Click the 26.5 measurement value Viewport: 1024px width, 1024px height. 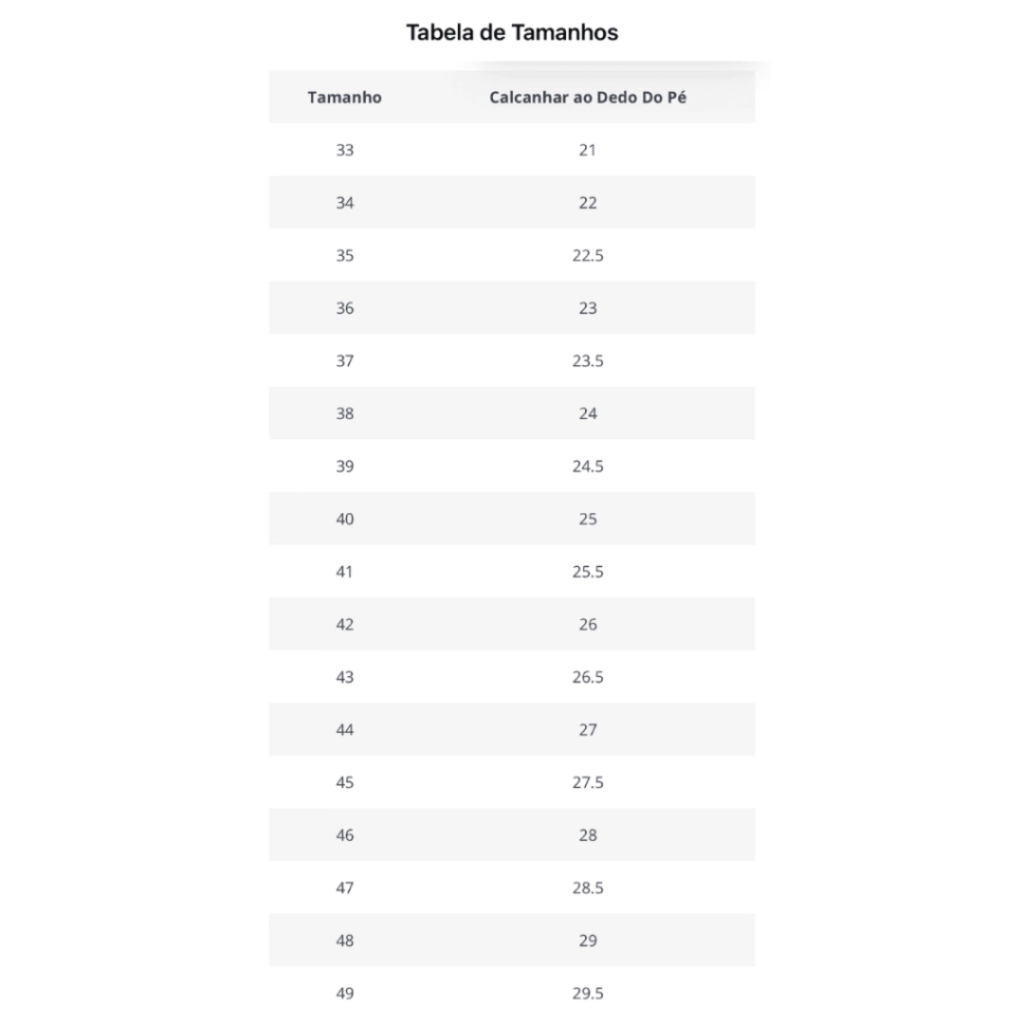coord(588,677)
